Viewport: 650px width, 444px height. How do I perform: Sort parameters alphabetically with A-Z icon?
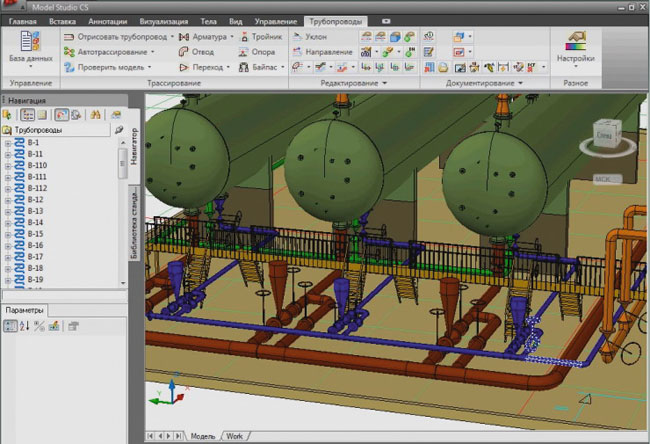[x=24, y=326]
